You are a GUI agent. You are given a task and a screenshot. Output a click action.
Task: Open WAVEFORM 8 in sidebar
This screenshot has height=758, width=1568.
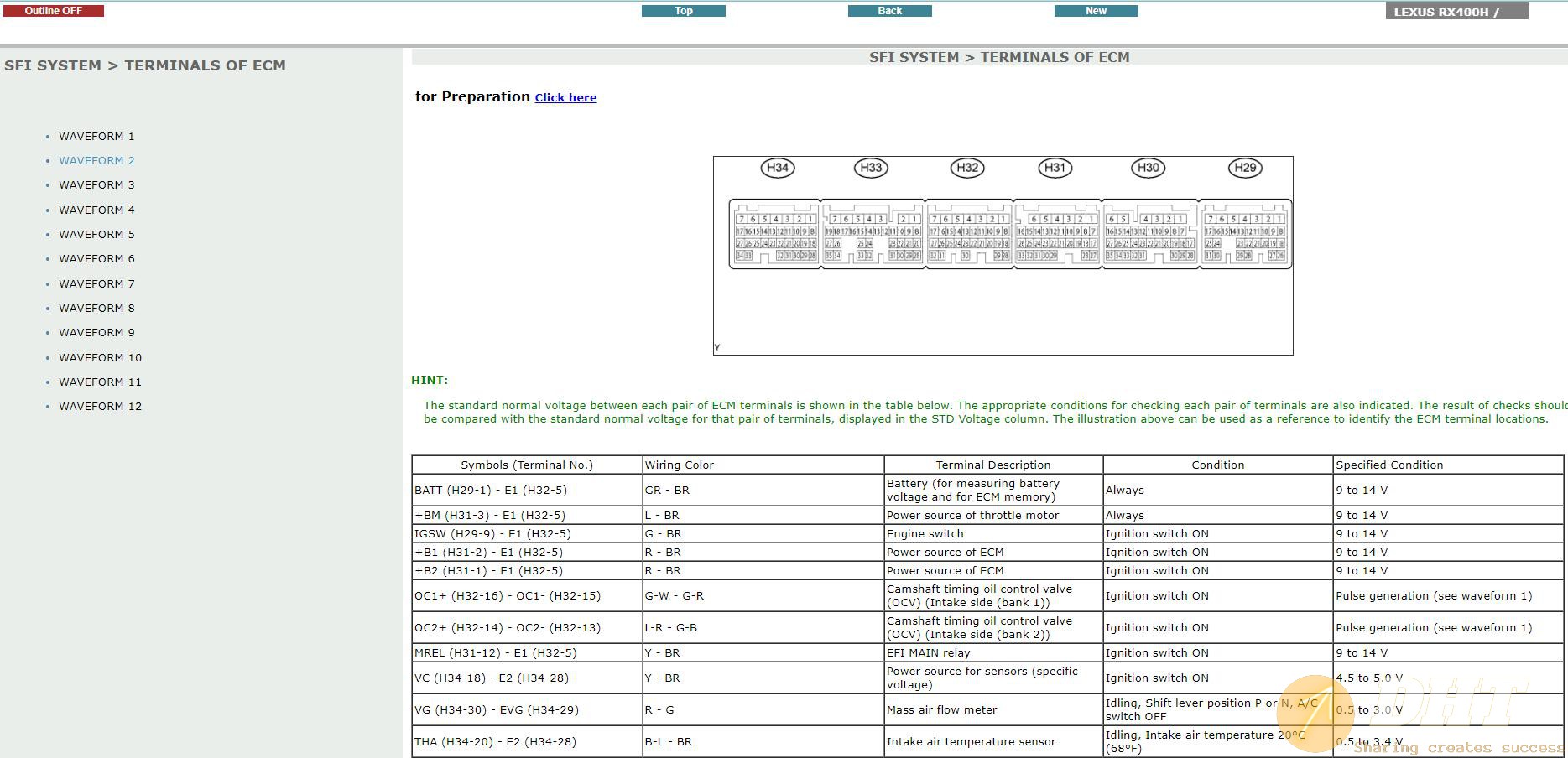[x=96, y=308]
